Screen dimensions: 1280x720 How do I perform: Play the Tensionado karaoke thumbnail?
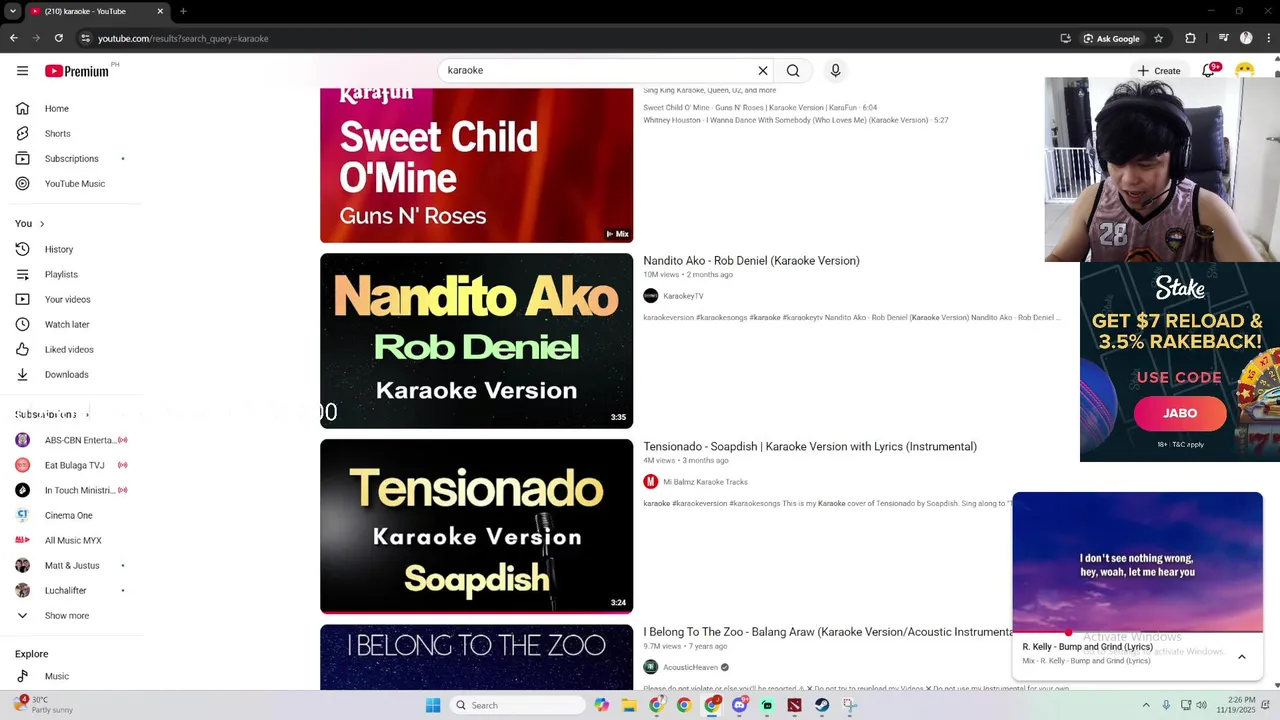[x=476, y=526]
